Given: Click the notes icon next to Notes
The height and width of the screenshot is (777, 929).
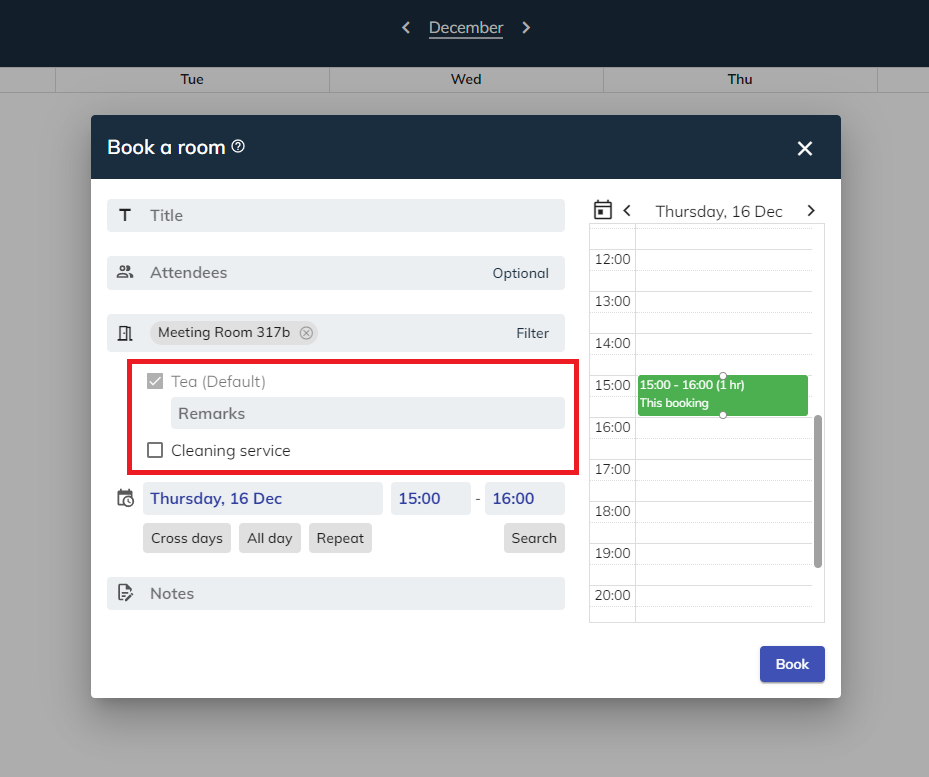Looking at the screenshot, I should click(125, 593).
